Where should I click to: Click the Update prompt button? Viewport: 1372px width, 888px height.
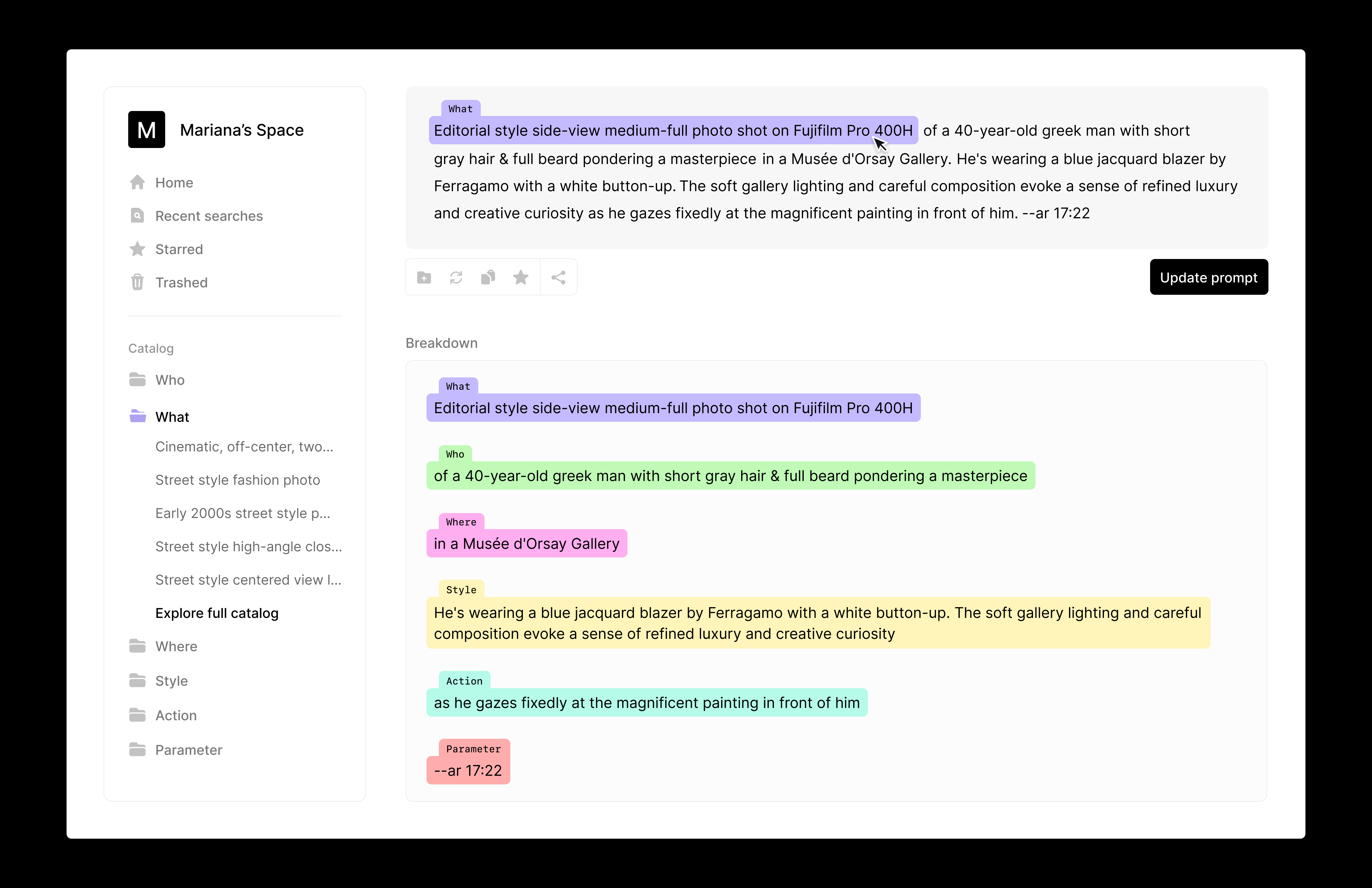(1208, 277)
